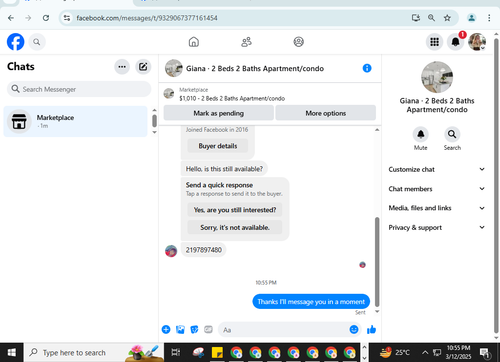The height and width of the screenshot is (362, 500).
Task: Show hidden system tray icons chevron
Action: click(x=425, y=352)
